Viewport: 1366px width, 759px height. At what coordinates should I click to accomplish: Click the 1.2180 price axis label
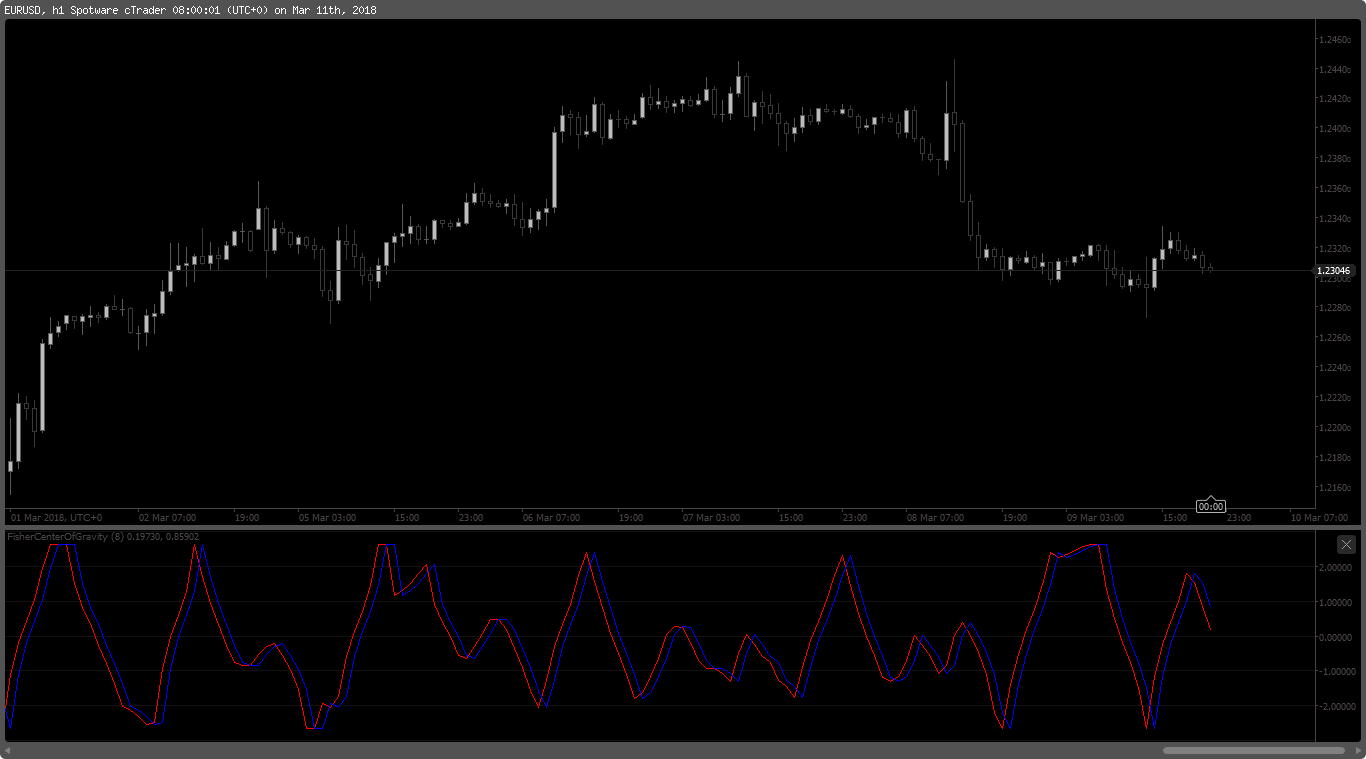pos(1334,458)
